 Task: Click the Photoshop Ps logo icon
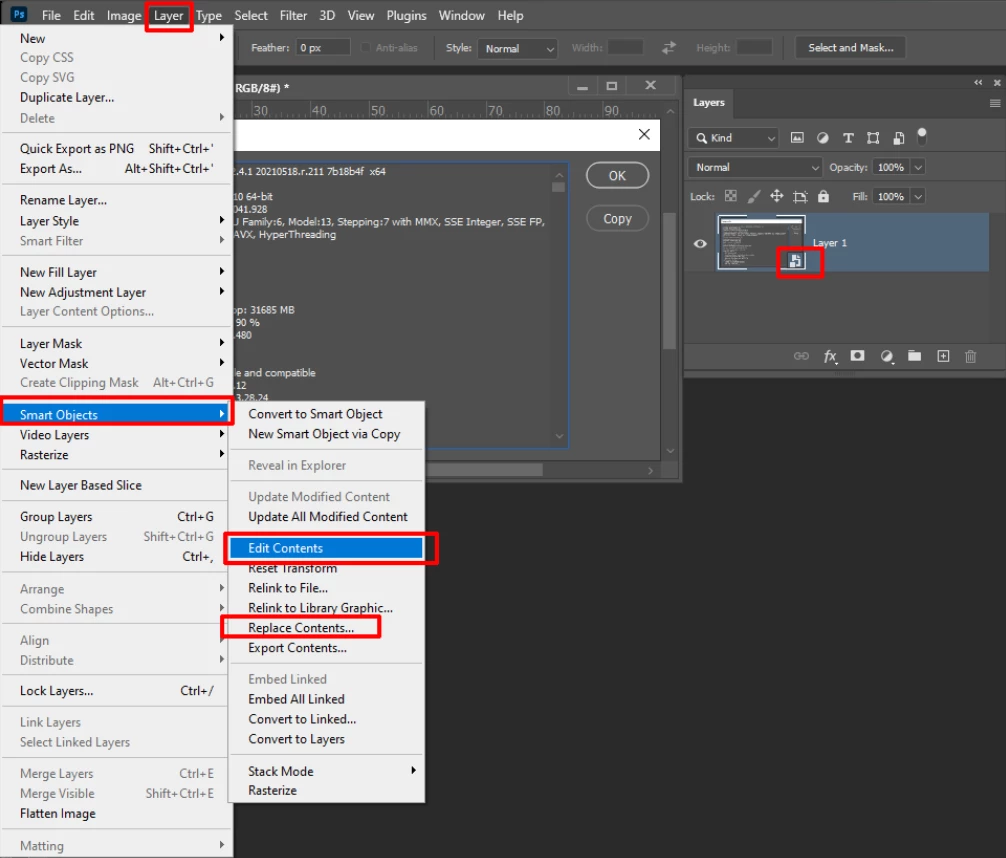(19, 14)
